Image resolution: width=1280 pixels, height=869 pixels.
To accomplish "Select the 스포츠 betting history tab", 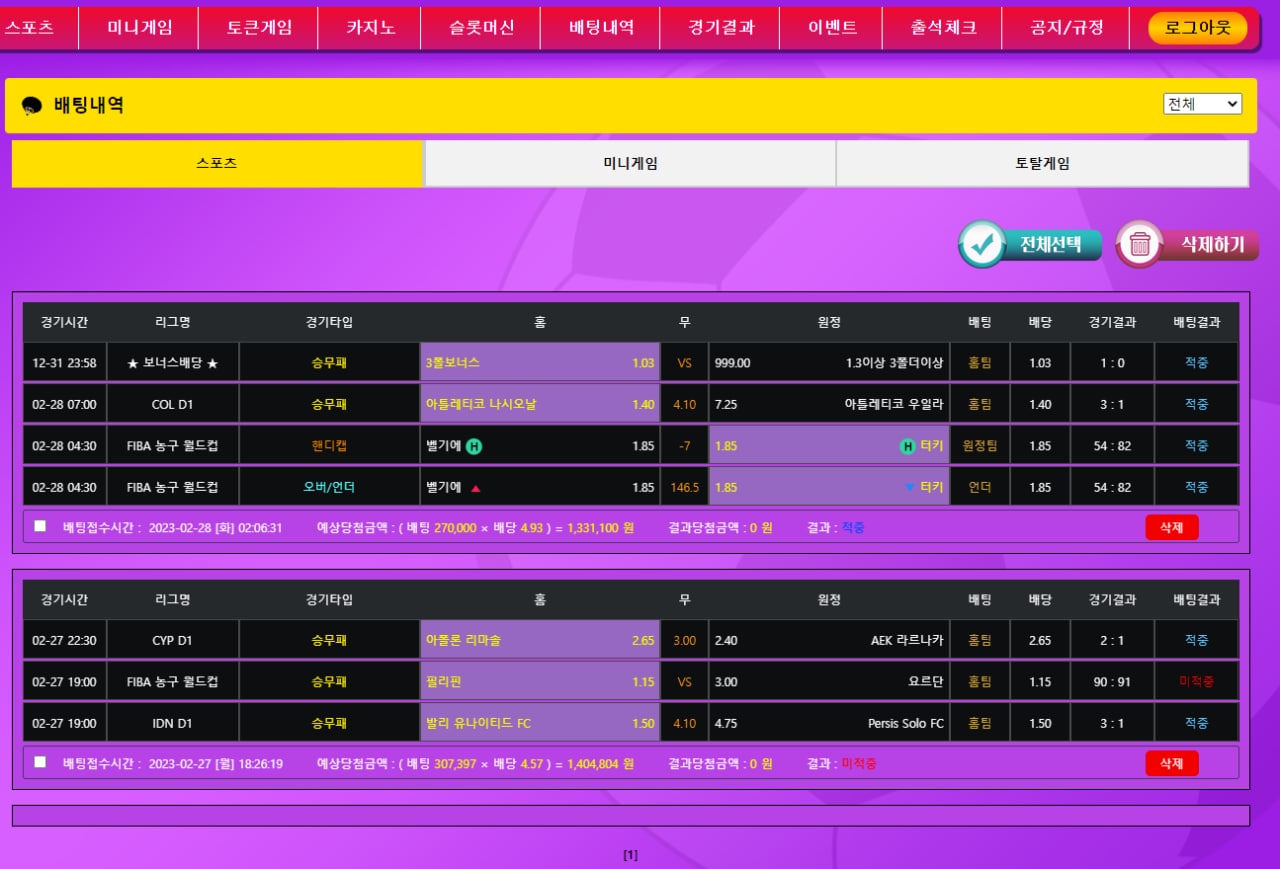I will 217,163.
